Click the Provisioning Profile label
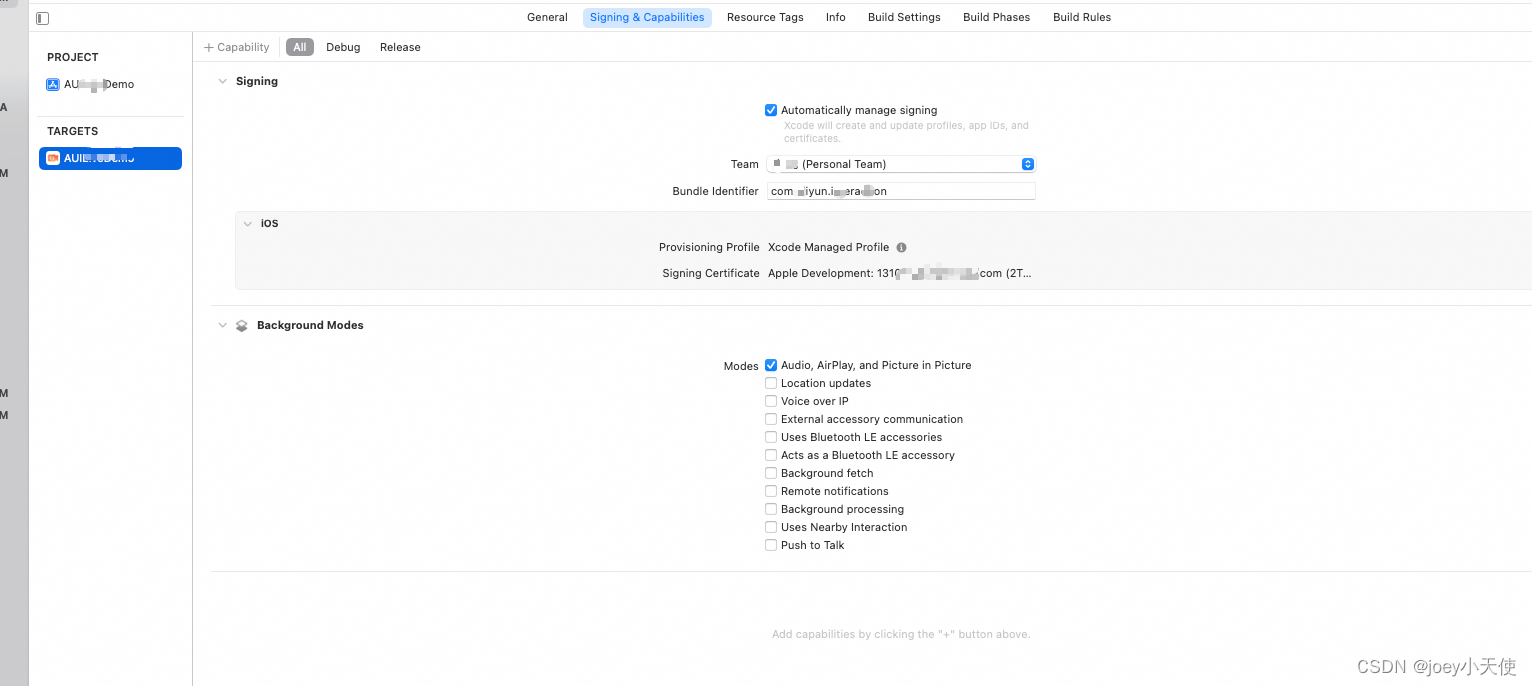The image size is (1532, 686). click(709, 247)
